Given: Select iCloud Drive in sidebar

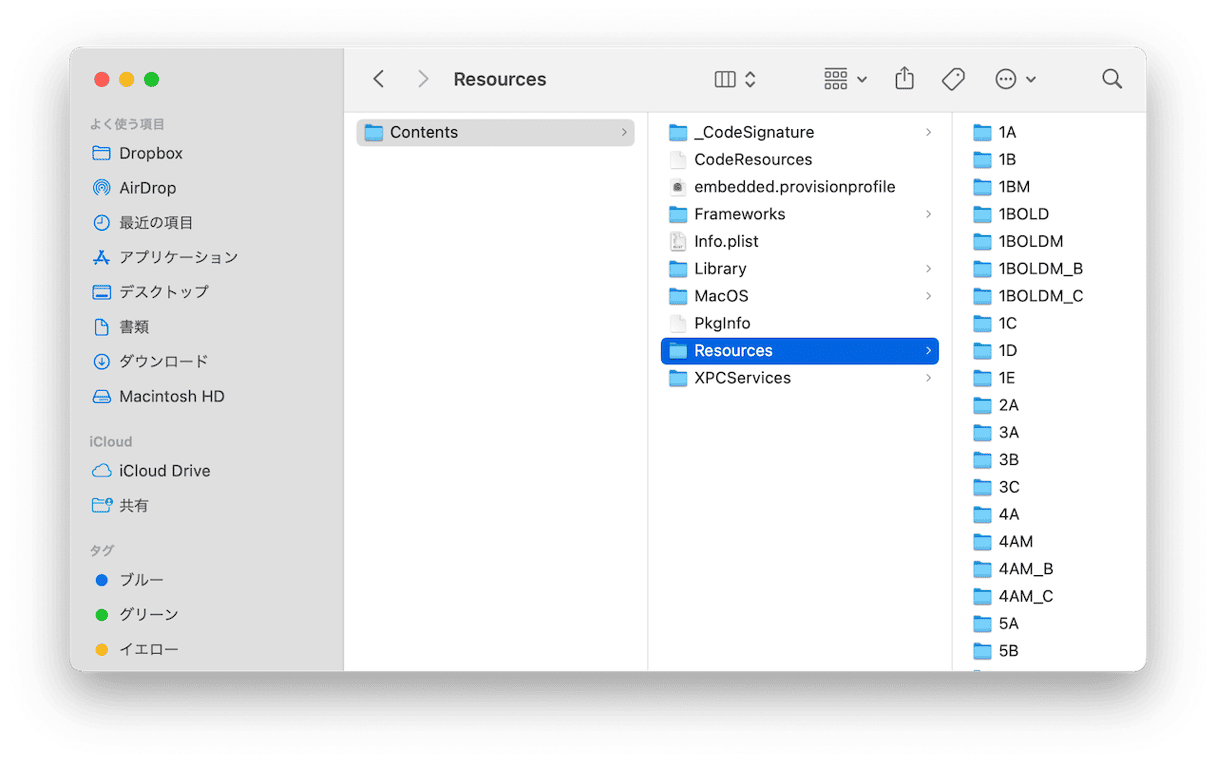Looking at the screenshot, I should pos(164,471).
